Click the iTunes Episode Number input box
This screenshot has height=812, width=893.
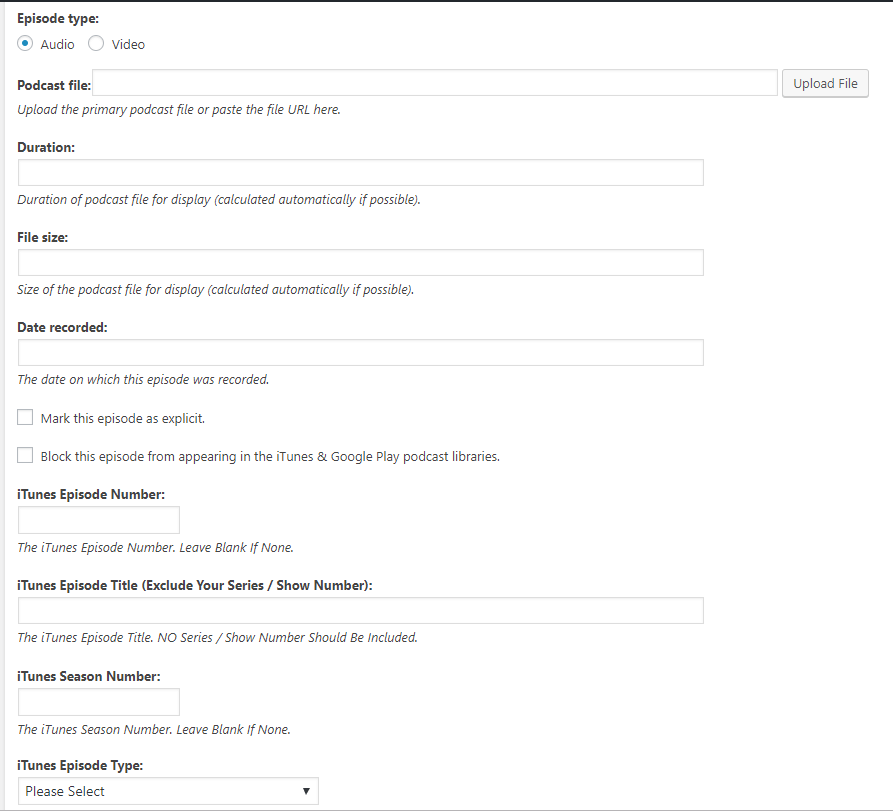pyautogui.click(x=99, y=520)
